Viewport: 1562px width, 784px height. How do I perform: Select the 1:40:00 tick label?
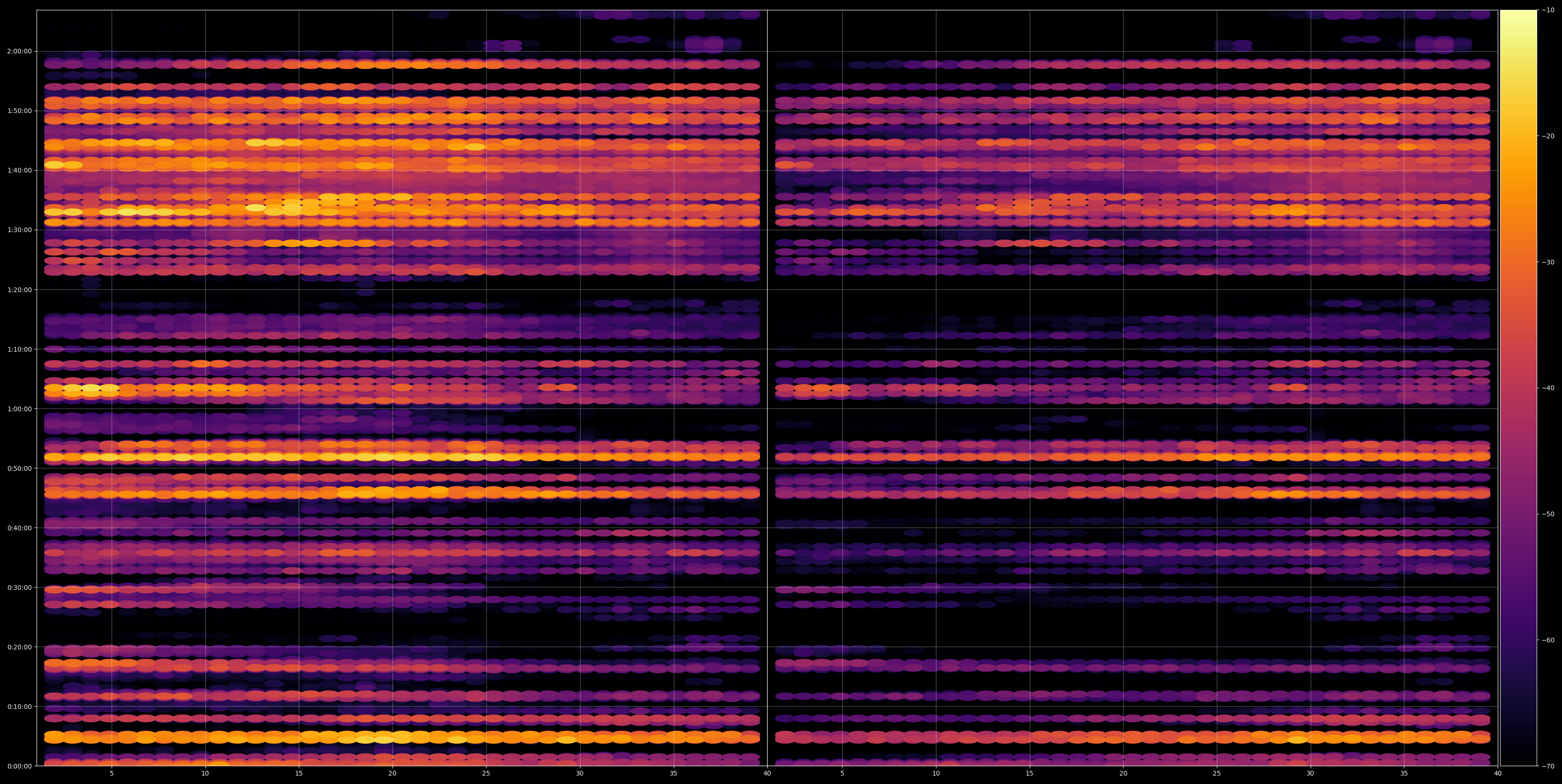19,170
